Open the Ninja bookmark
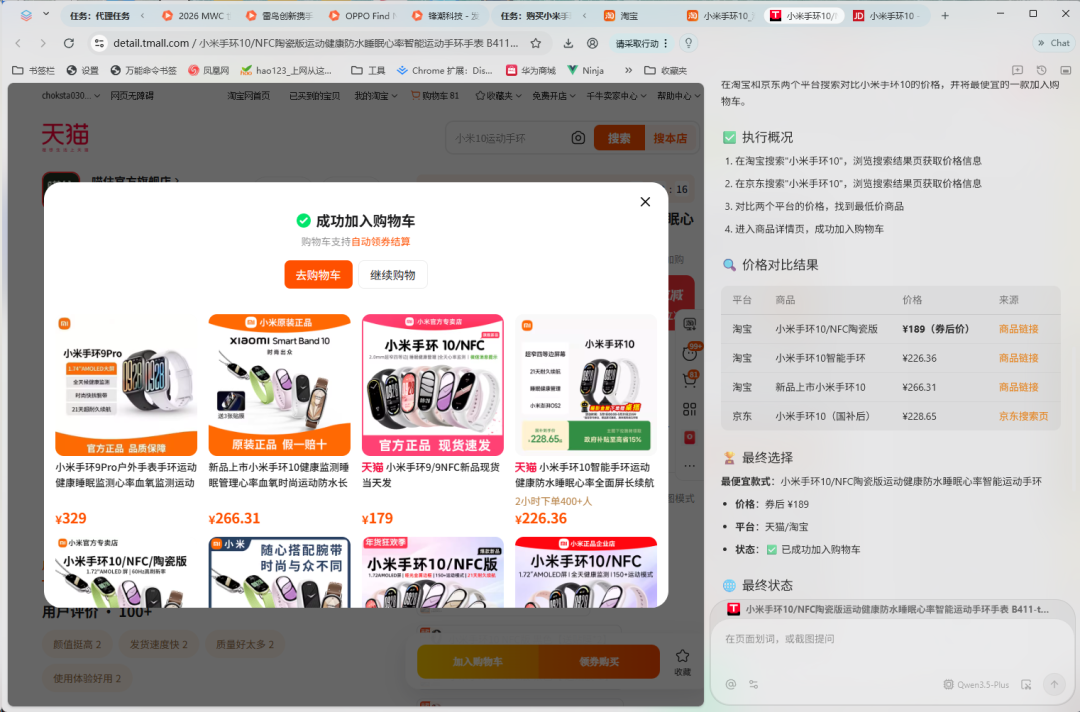The width and height of the screenshot is (1080, 712). [585, 70]
